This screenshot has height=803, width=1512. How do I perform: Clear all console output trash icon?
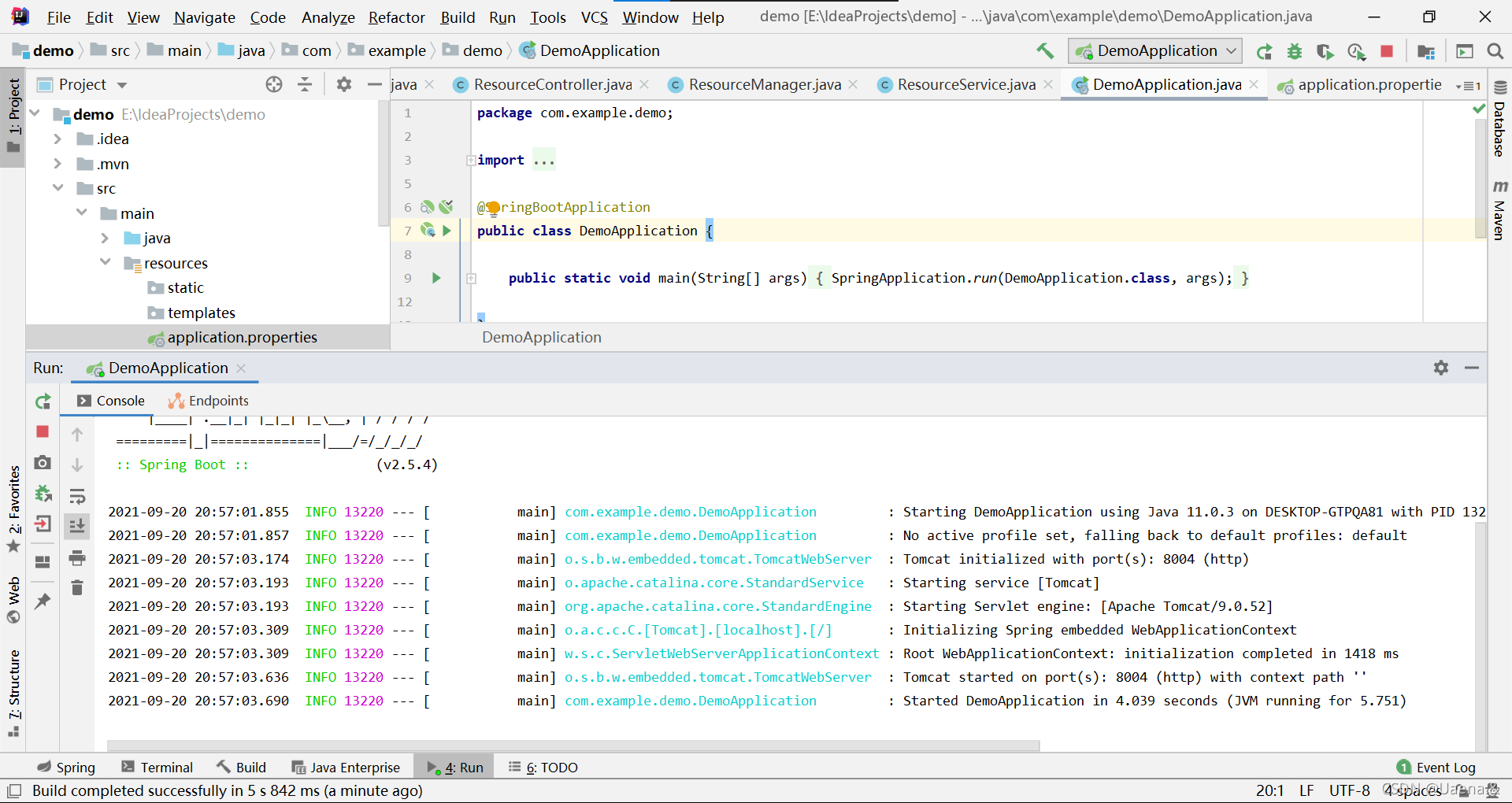pos(77,587)
